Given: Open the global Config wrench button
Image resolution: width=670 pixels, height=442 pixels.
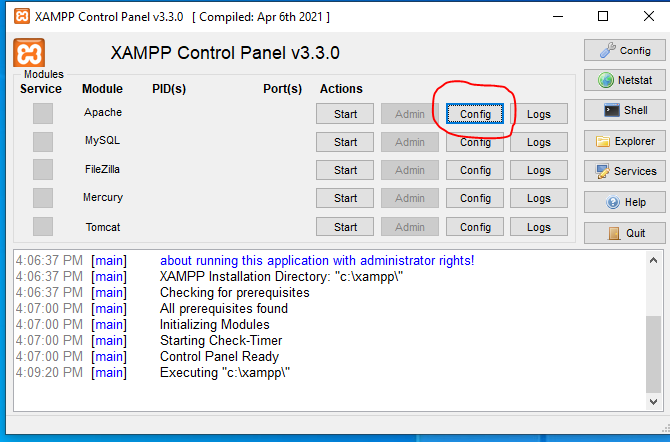Looking at the screenshot, I should point(625,50).
